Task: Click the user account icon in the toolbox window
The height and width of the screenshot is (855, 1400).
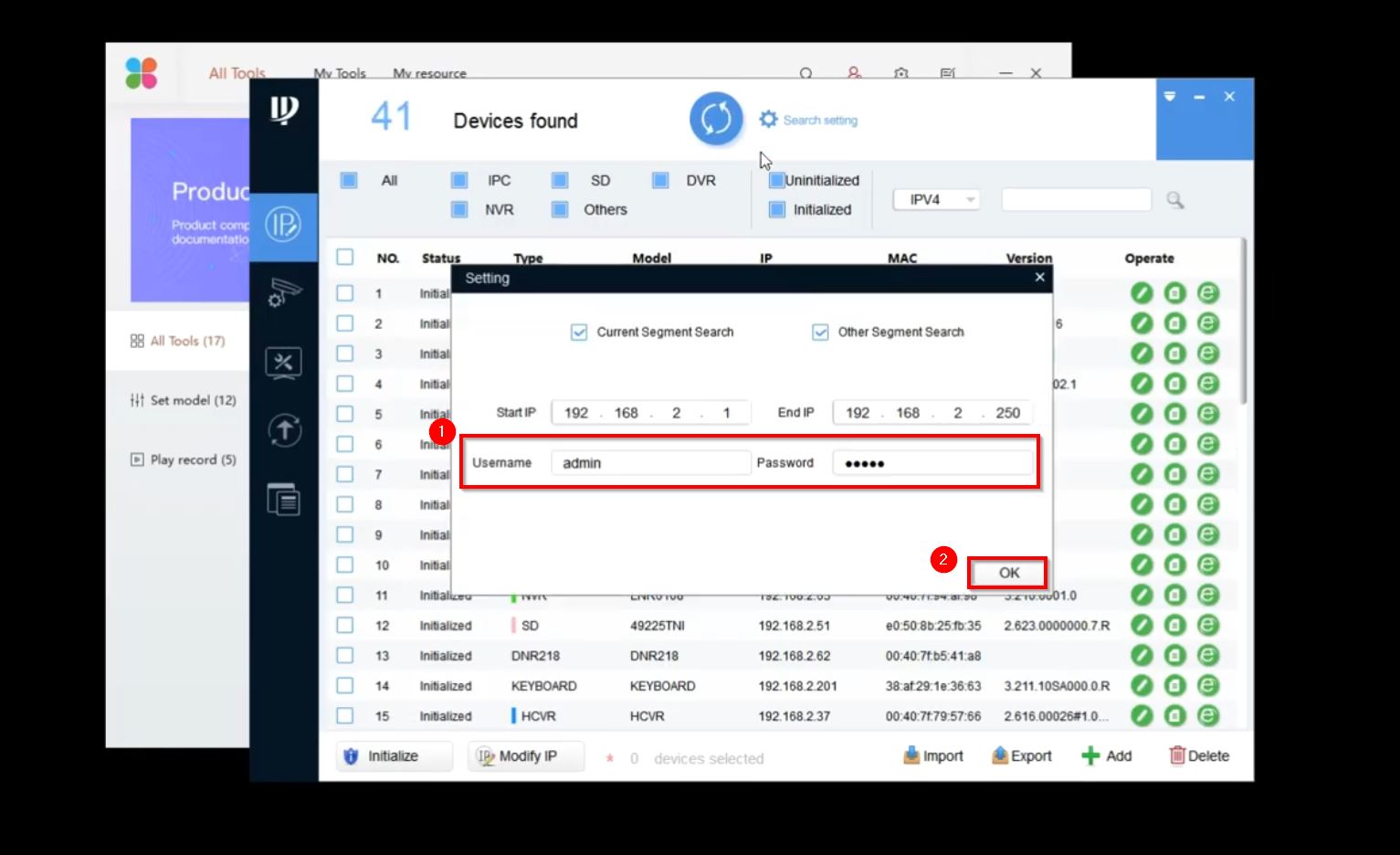Action: pyautogui.click(x=854, y=72)
